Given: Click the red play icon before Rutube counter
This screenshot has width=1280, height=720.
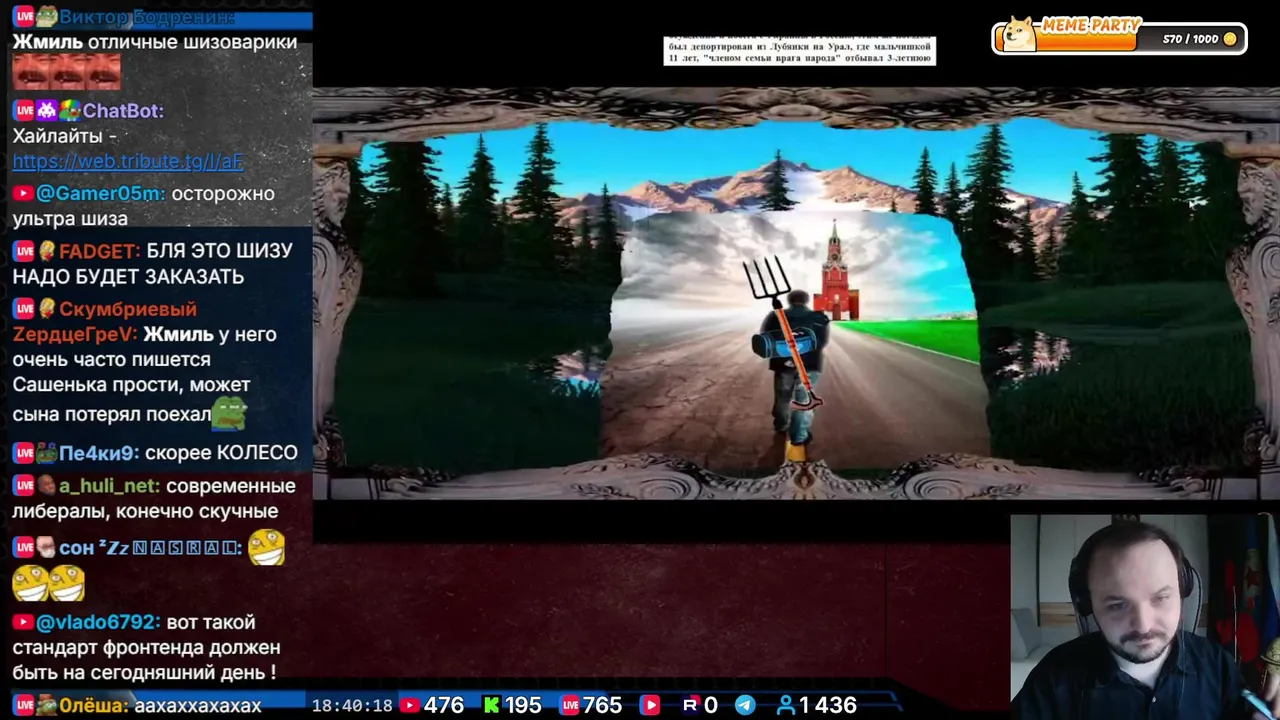Looking at the screenshot, I should tap(650, 705).
